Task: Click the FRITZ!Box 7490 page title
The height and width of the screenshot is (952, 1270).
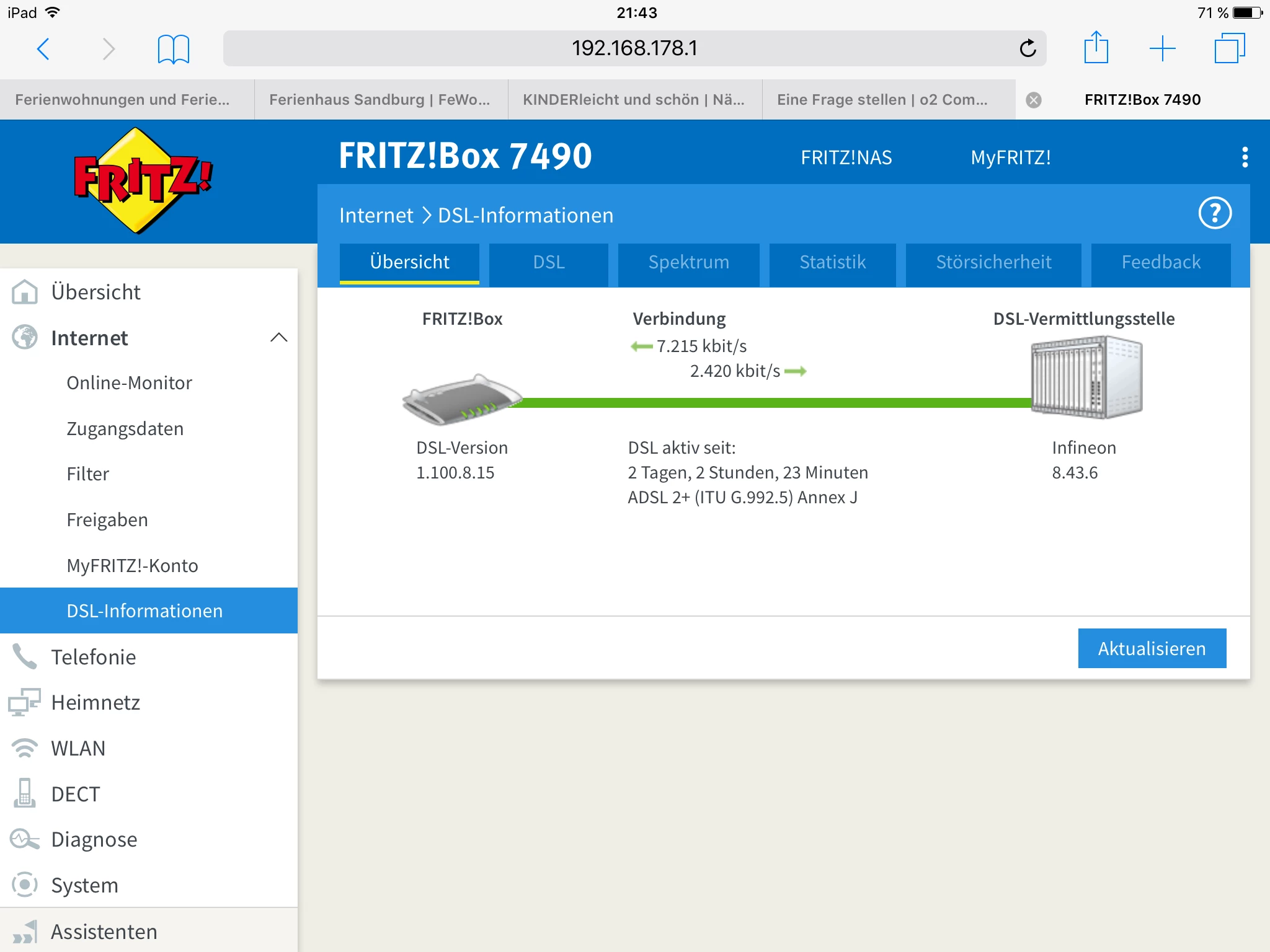Action: tap(465, 156)
